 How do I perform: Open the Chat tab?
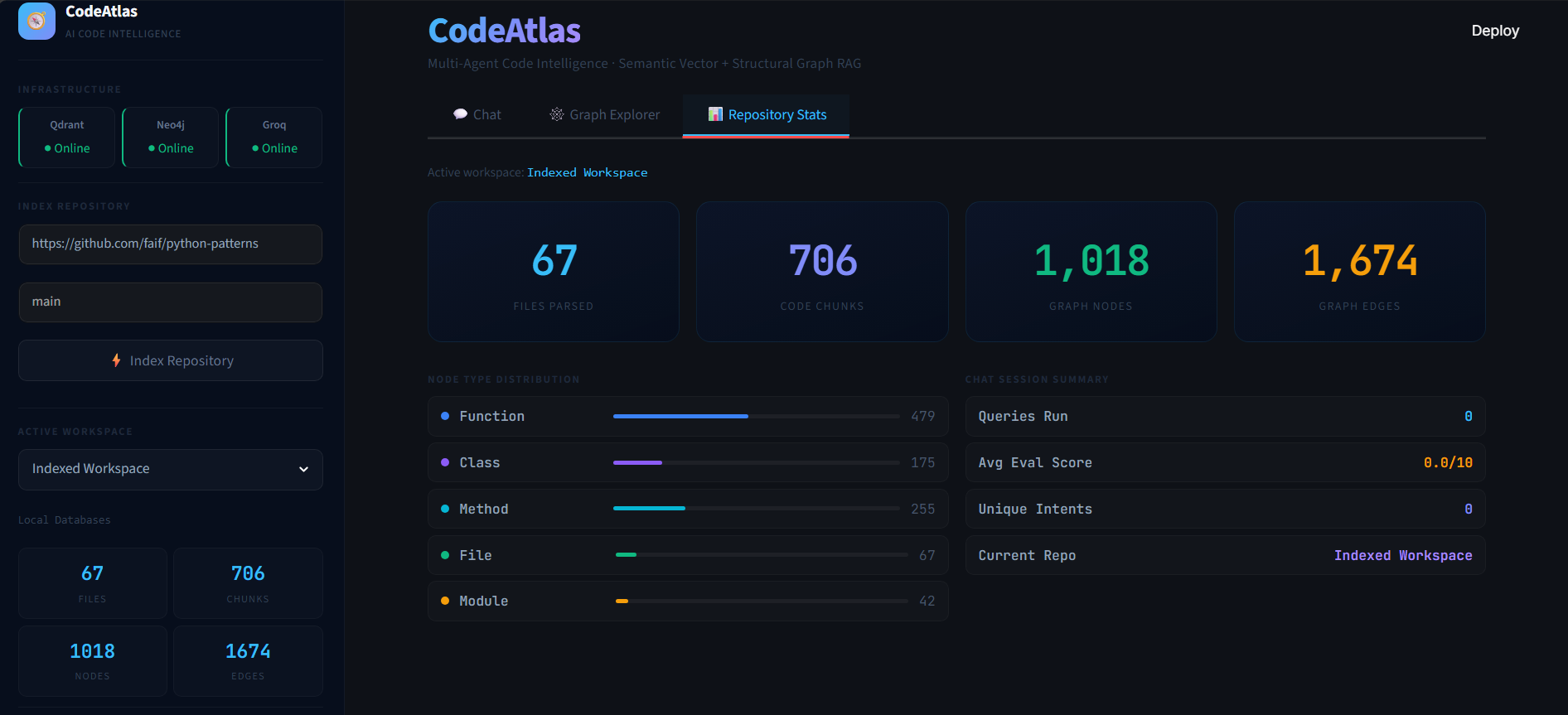click(477, 115)
